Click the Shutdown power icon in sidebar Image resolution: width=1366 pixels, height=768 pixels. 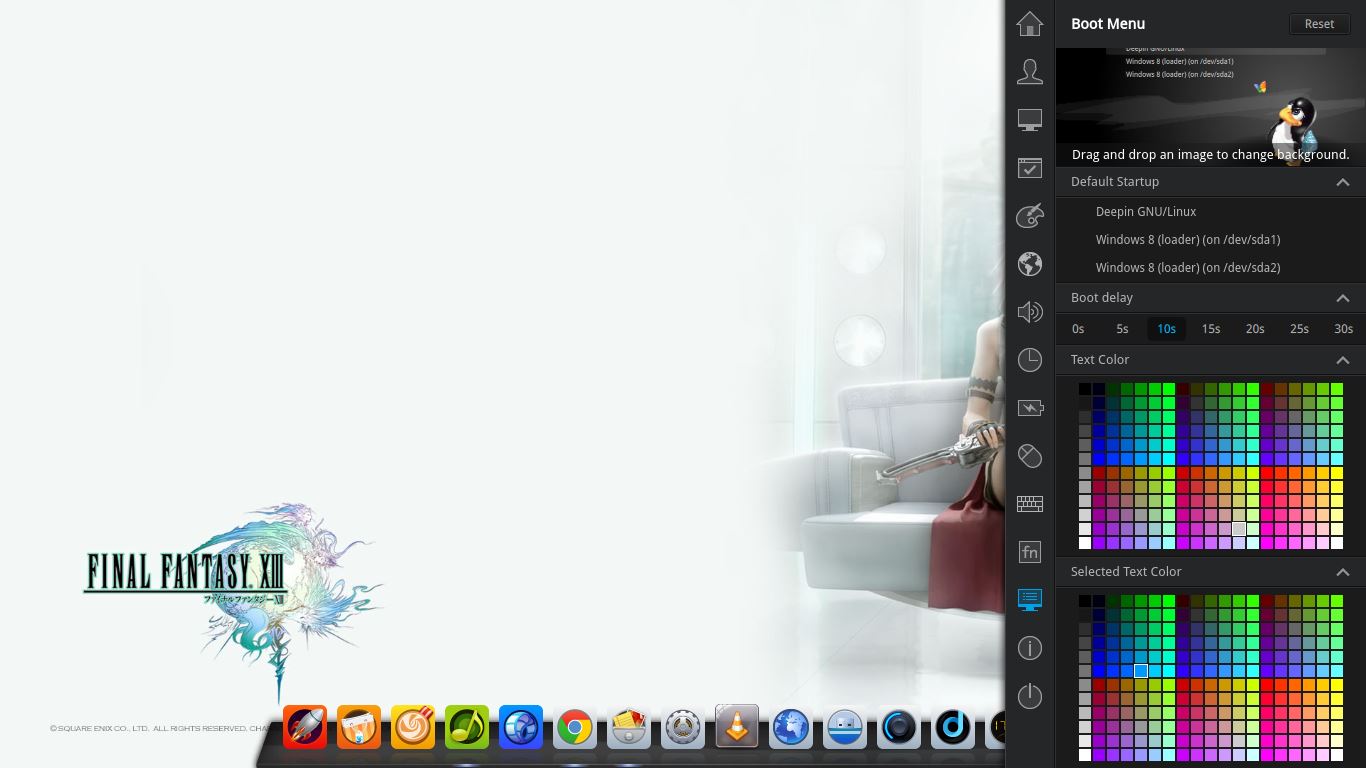pyautogui.click(x=1030, y=696)
